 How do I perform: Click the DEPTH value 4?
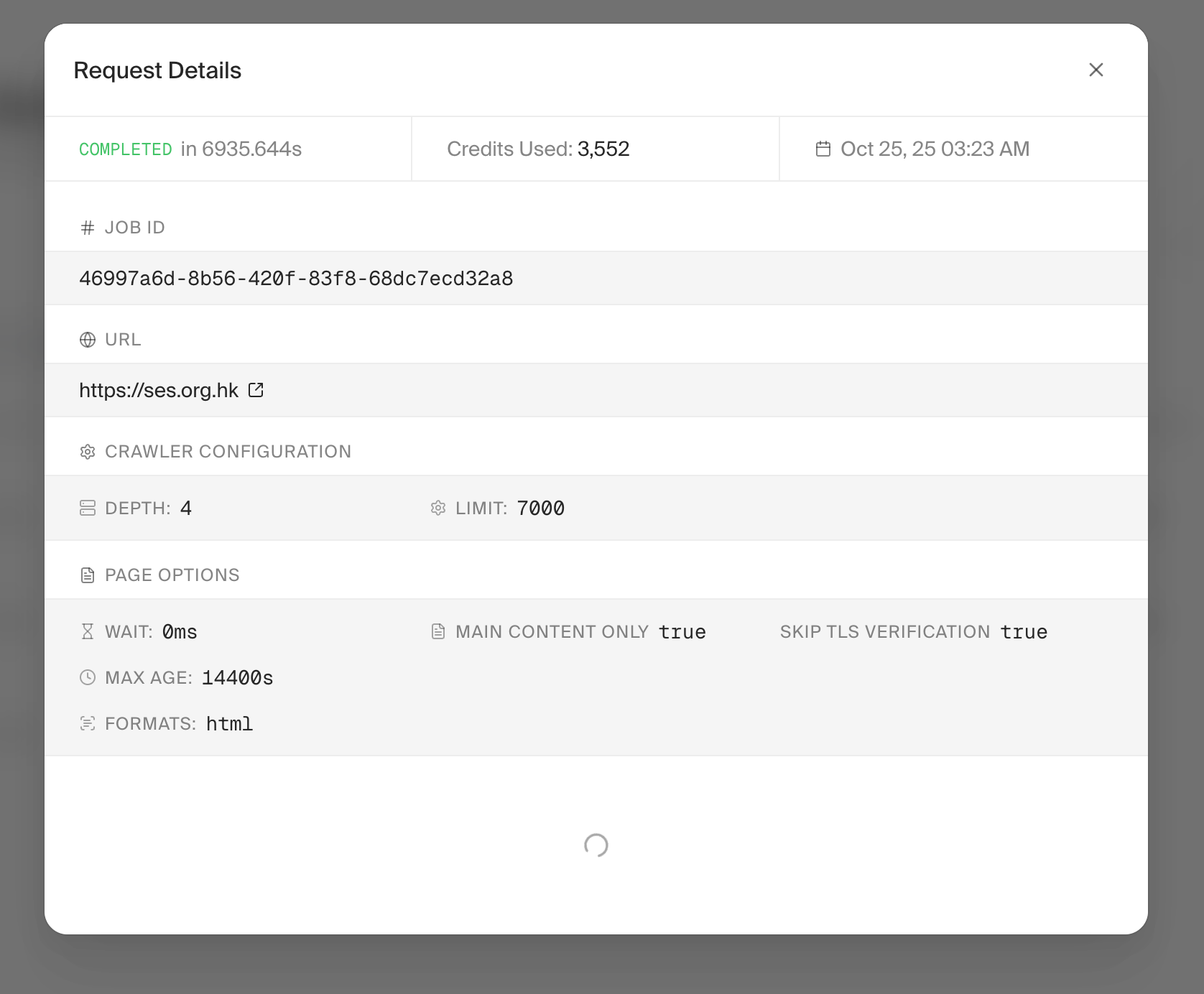(x=186, y=508)
